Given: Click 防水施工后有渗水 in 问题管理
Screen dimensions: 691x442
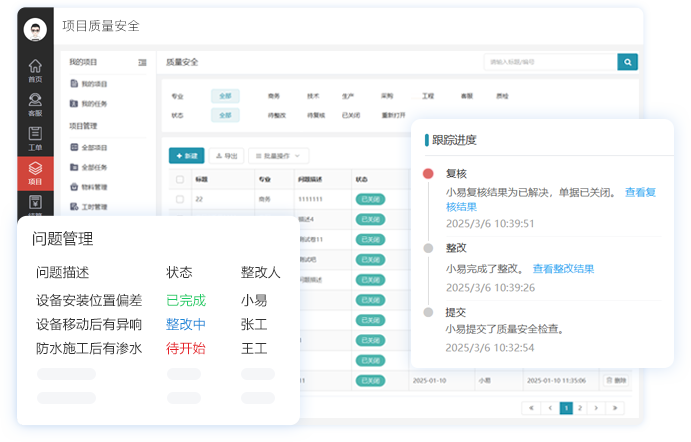Looking at the screenshot, I should pos(89,349).
